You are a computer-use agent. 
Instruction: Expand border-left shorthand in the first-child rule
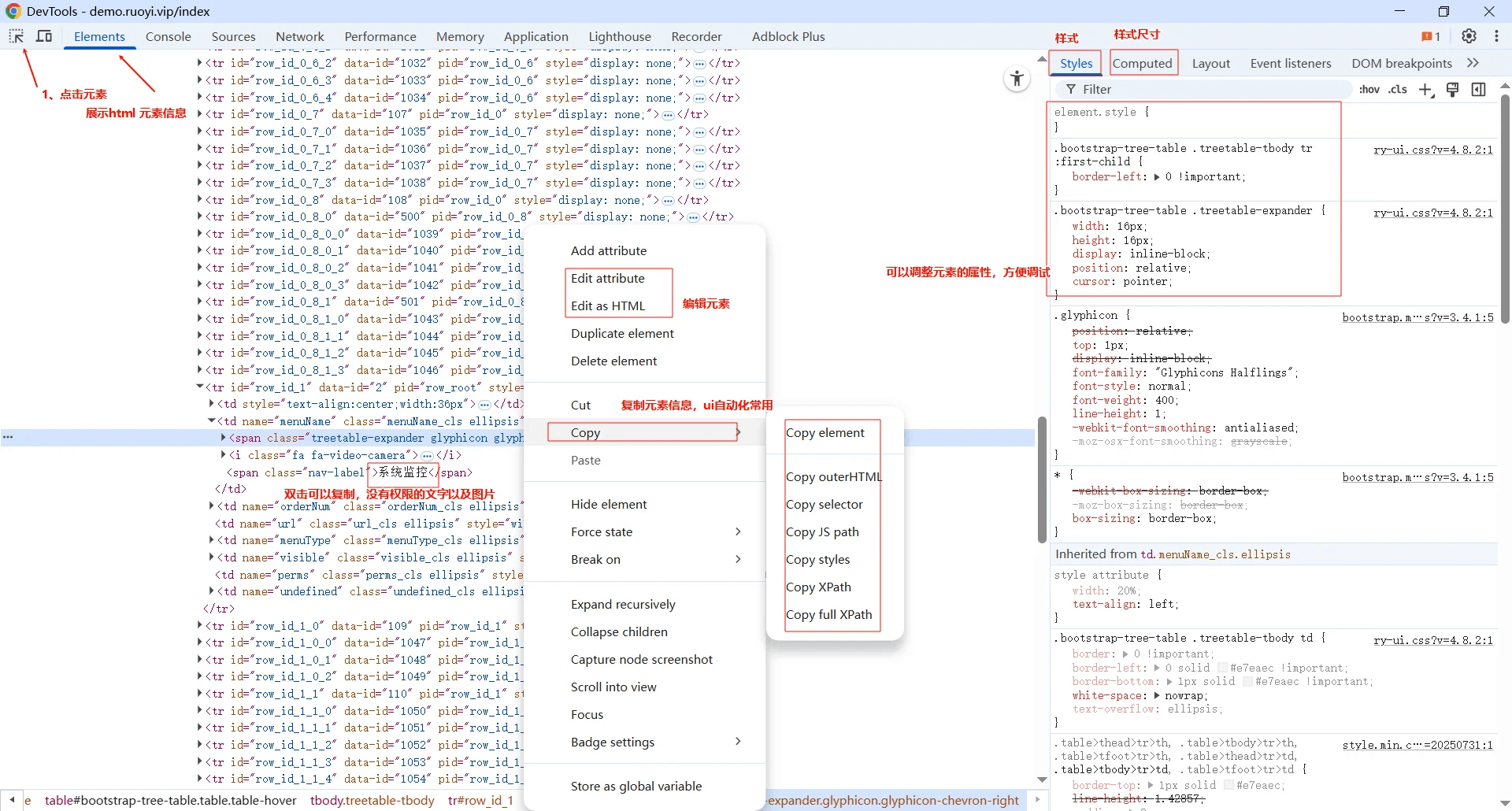tap(1157, 177)
